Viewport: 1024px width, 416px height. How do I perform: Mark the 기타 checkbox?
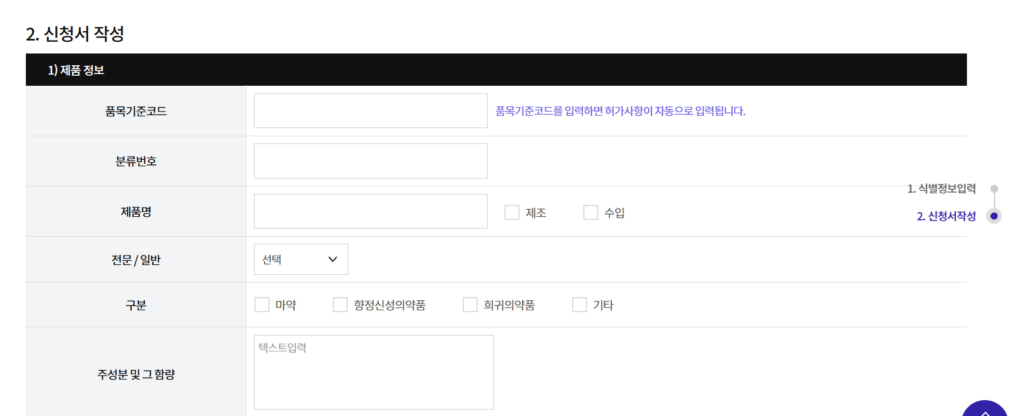pos(580,305)
